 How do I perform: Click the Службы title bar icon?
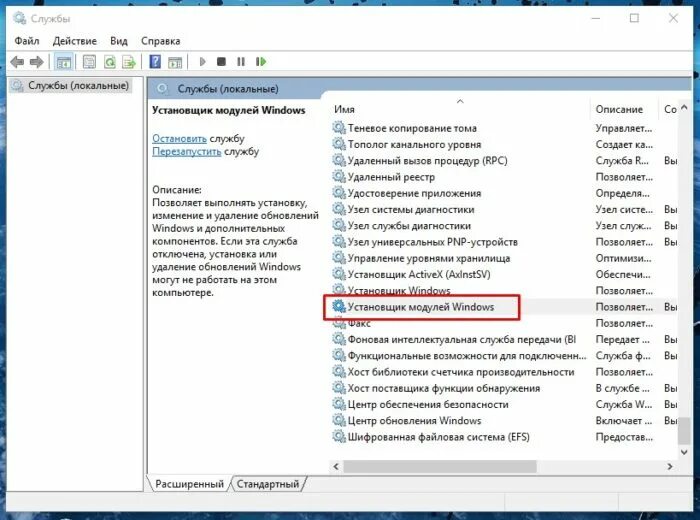point(19,18)
